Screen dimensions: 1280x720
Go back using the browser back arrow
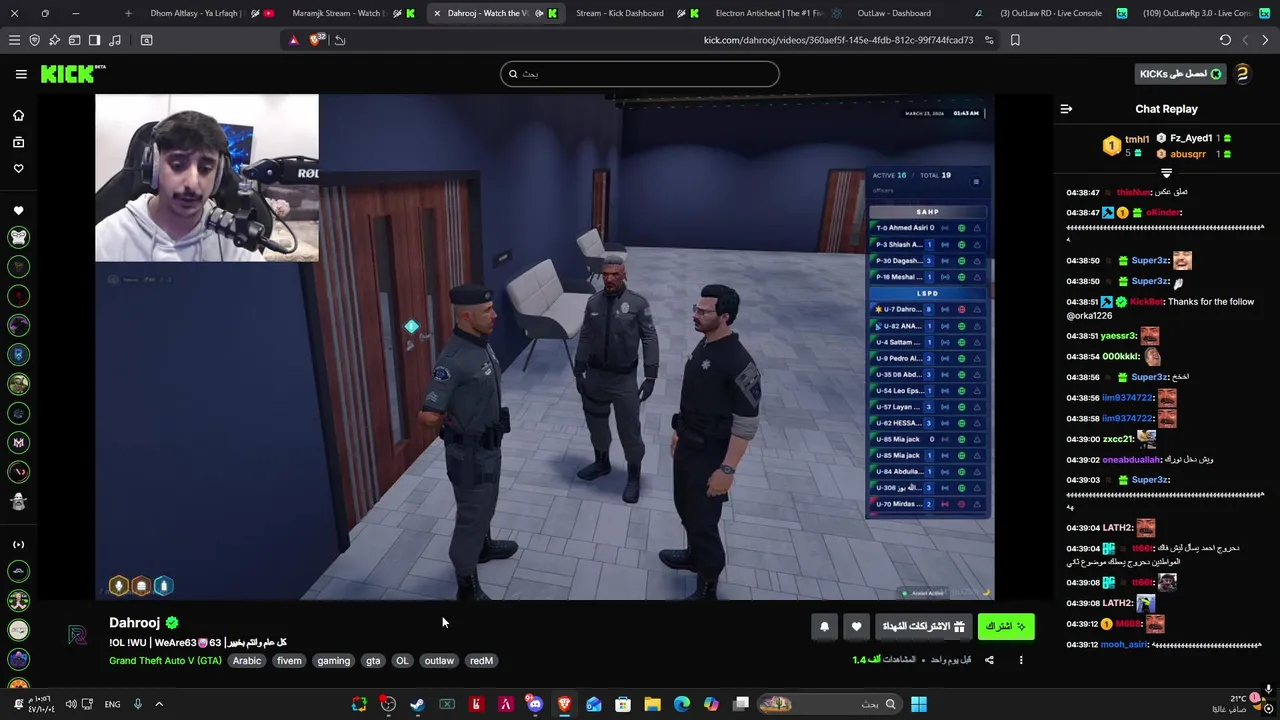point(1265,40)
